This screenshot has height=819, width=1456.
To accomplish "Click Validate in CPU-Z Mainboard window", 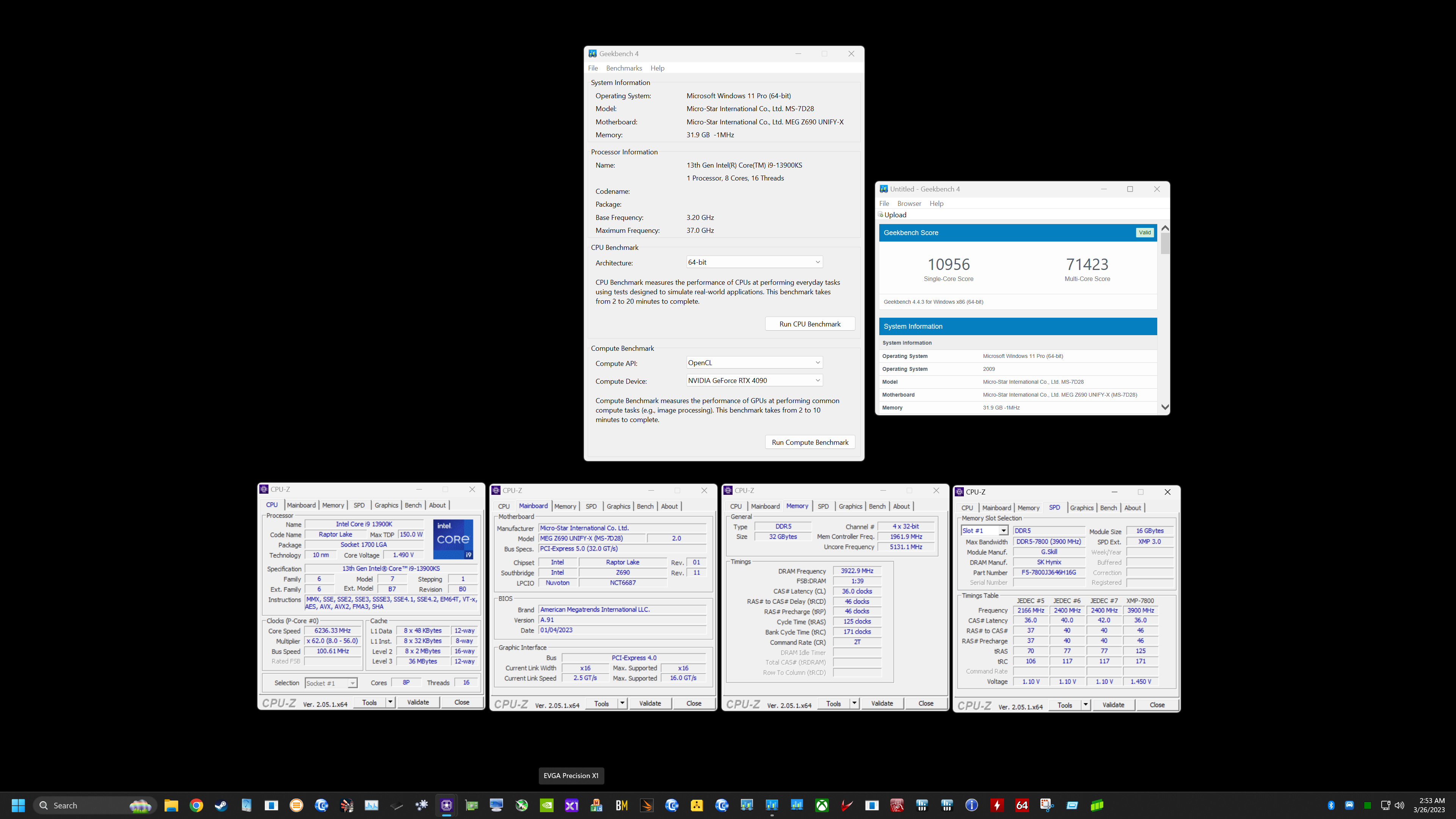I will coord(650,703).
